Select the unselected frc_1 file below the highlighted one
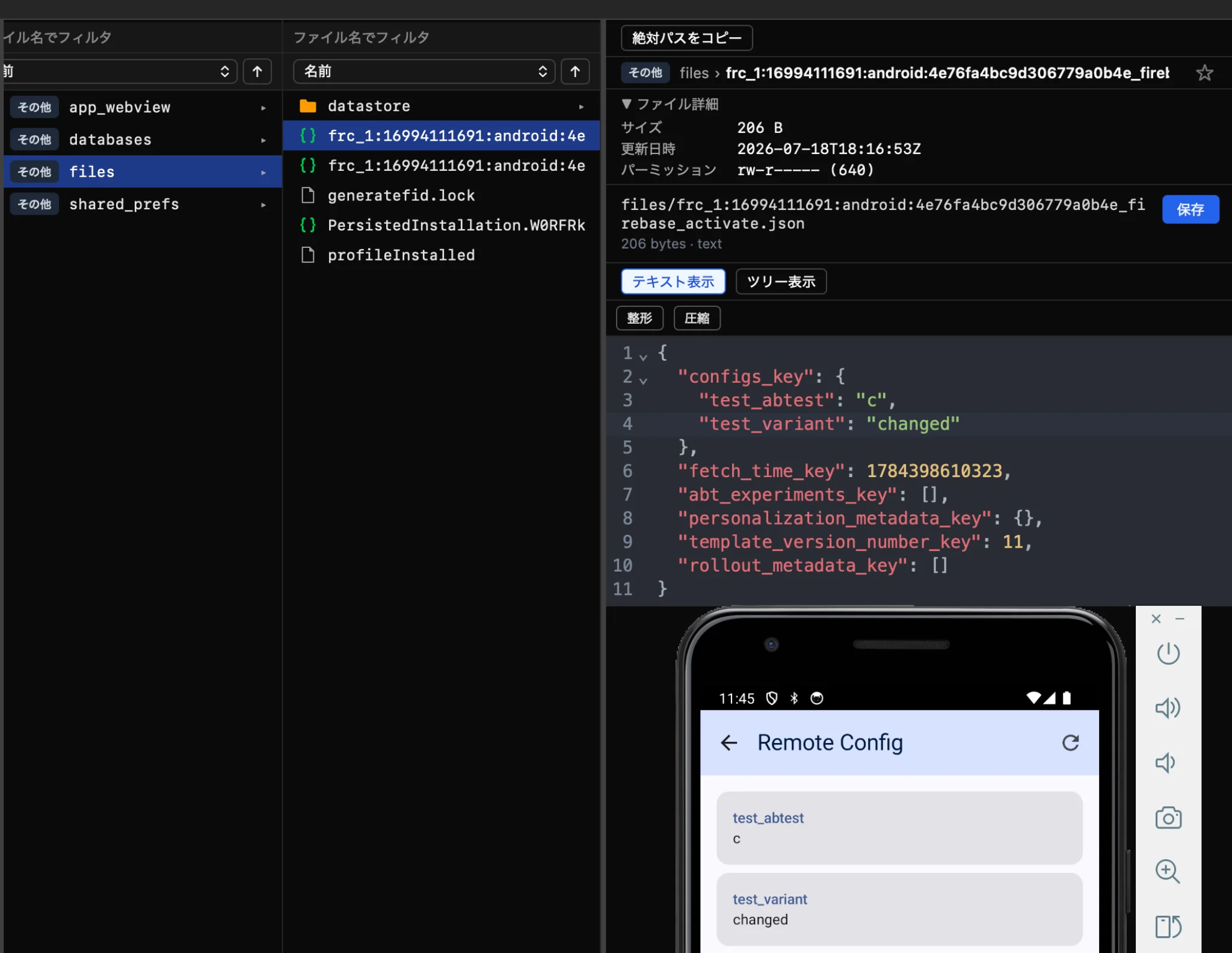The height and width of the screenshot is (953, 1232). click(442, 165)
